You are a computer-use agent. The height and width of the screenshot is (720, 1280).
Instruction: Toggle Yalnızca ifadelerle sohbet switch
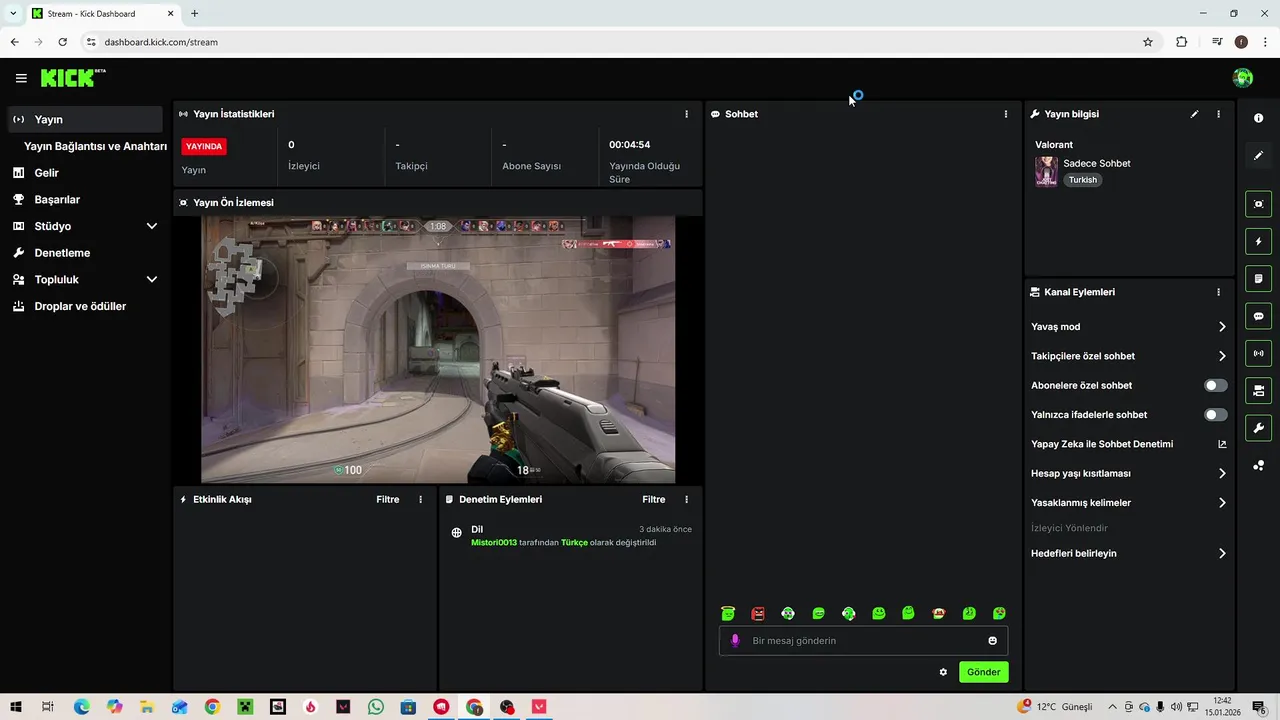(1216, 414)
